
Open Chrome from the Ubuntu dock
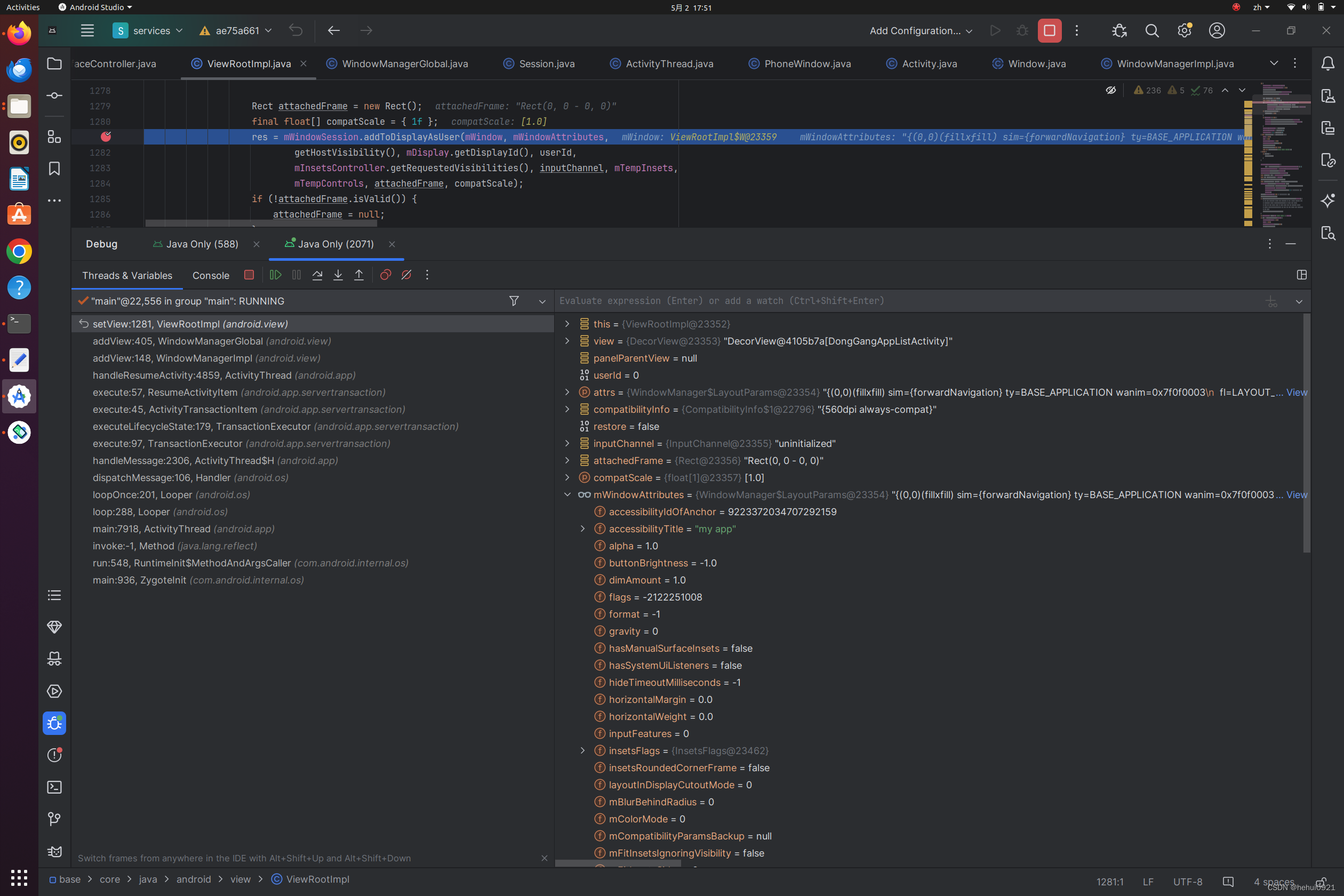19,251
